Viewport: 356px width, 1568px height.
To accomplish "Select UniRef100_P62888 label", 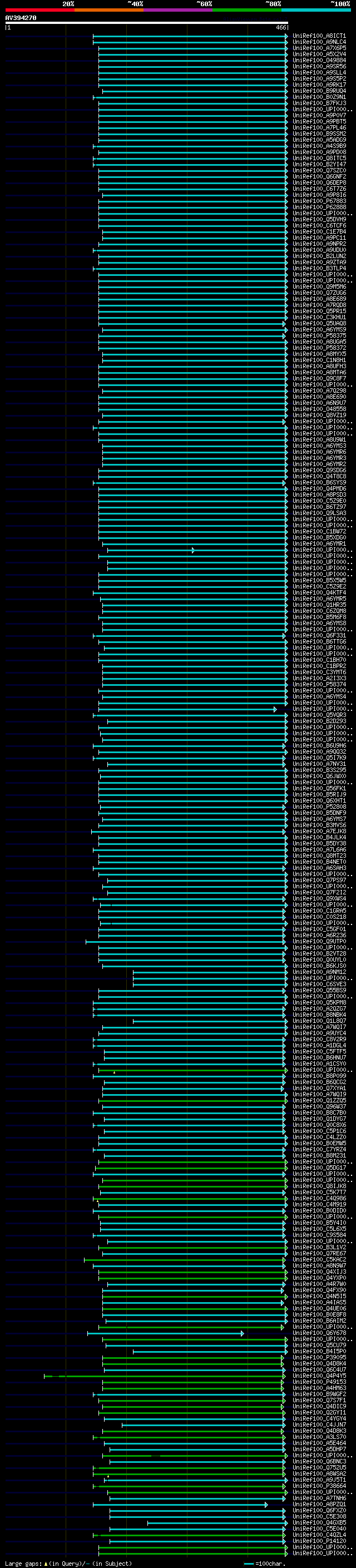I will coord(319,207).
